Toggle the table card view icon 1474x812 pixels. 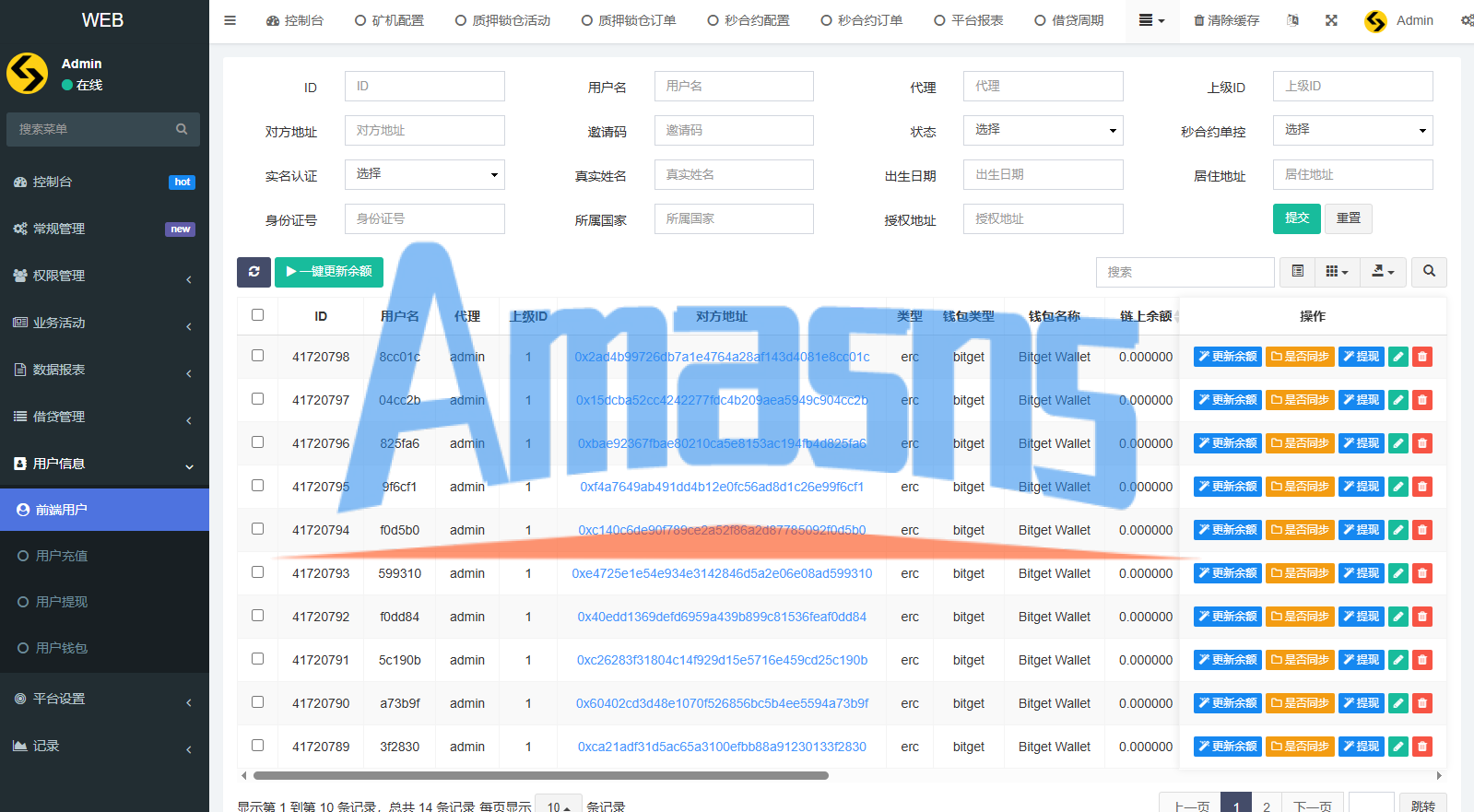(x=1297, y=272)
